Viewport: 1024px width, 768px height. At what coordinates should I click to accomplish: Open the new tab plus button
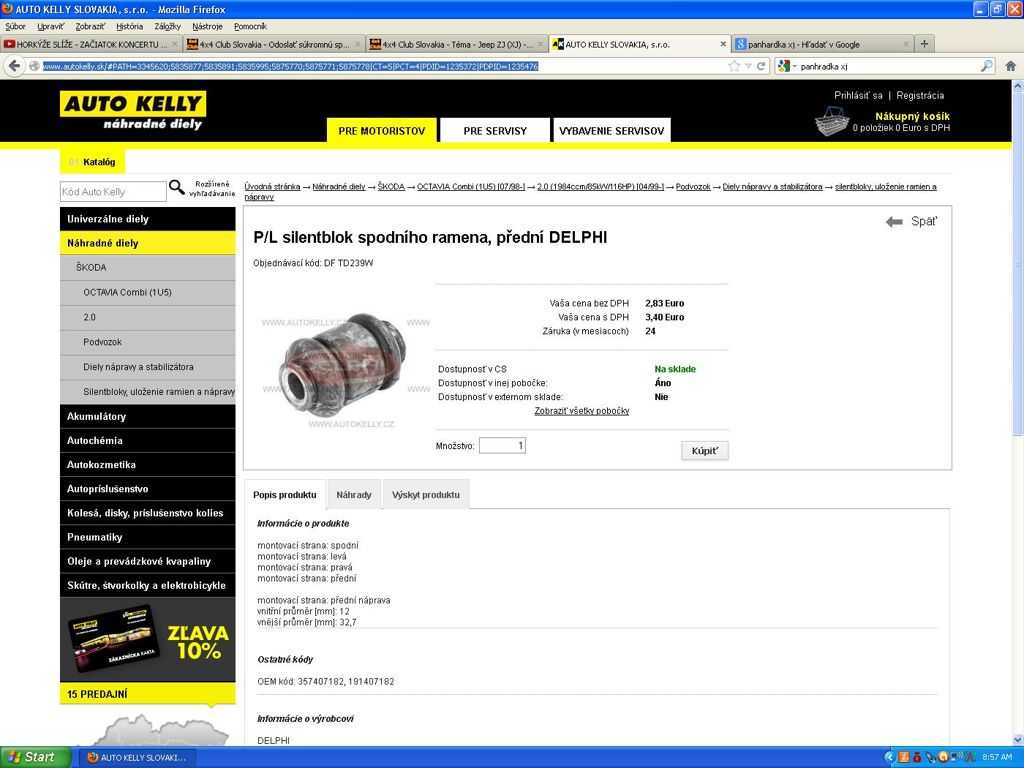(924, 44)
